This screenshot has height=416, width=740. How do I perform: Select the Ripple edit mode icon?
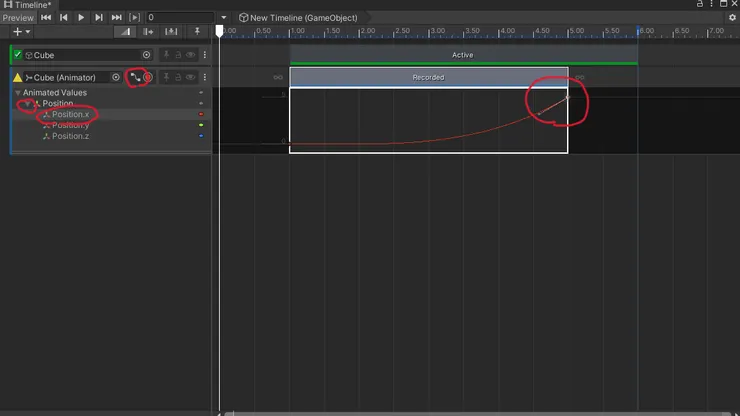(148, 32)
